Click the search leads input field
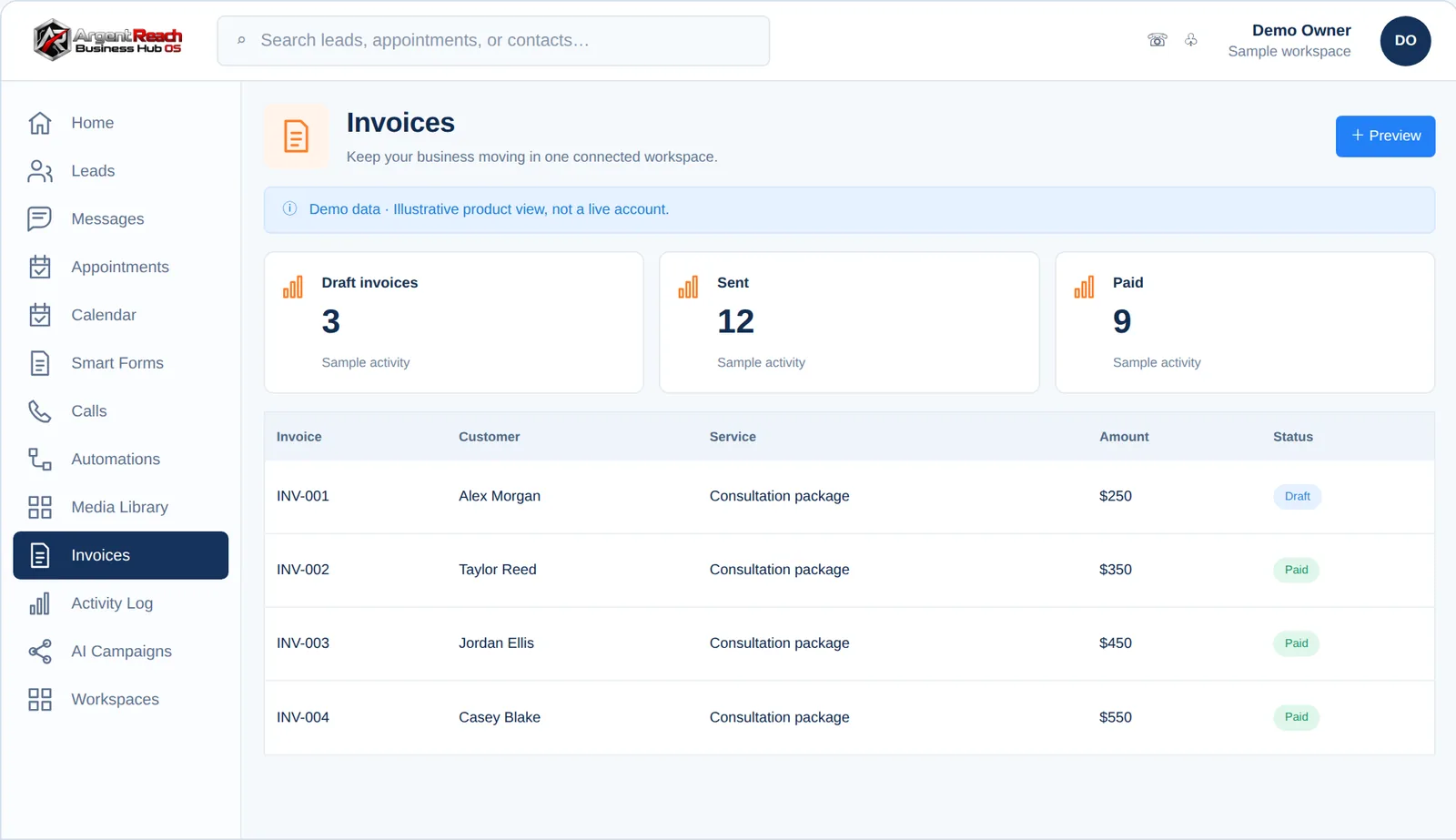The width and height of the screenshot is (1456, 840). point(493,41)
